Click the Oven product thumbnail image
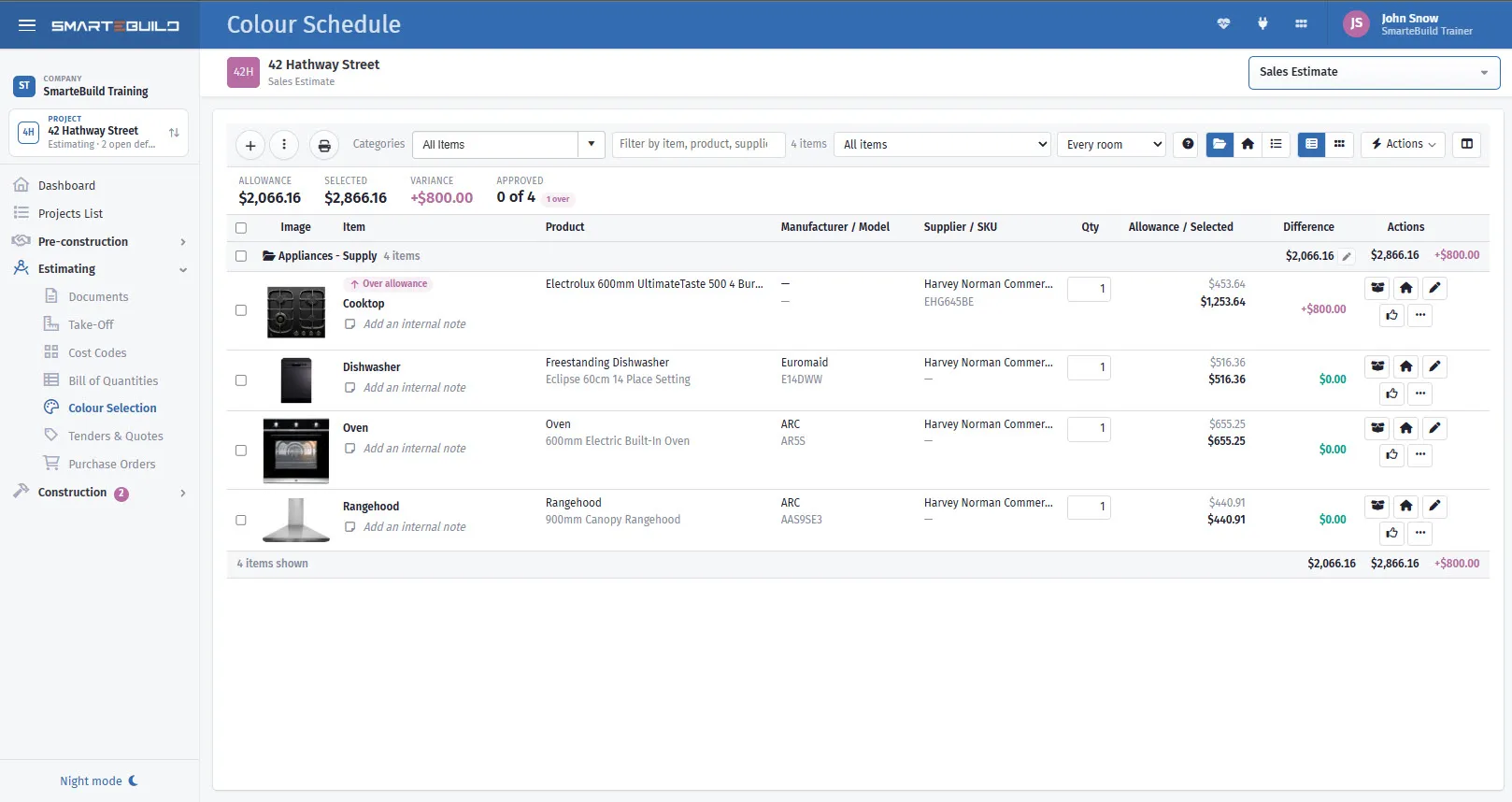Screen dimensions: 1512x802 [x=296, y=451]
